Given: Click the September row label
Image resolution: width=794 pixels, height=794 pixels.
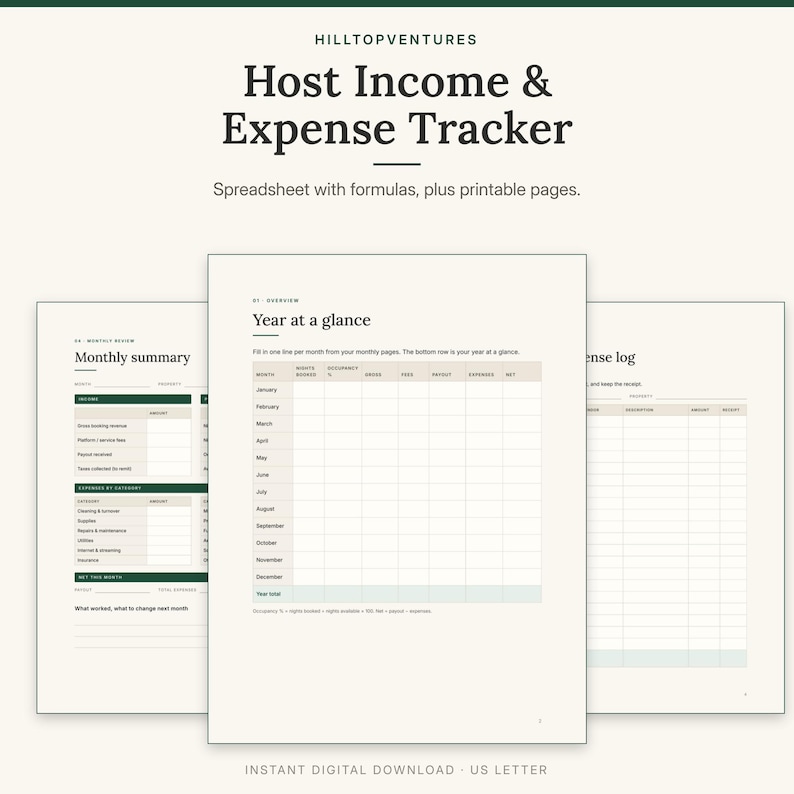Looking at the screenshot, I should coord(270,526).
